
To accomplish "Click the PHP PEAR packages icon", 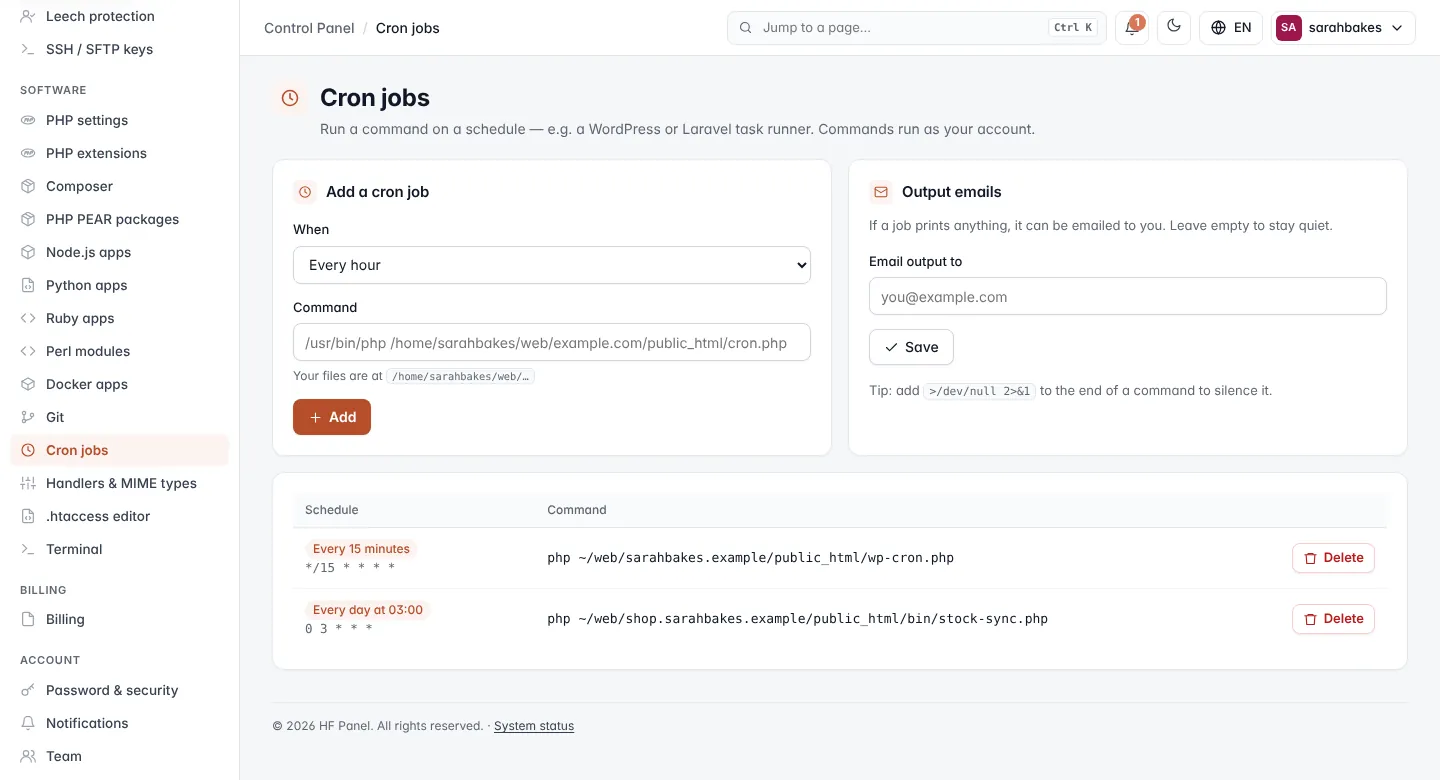I will [x=28, y=219].
